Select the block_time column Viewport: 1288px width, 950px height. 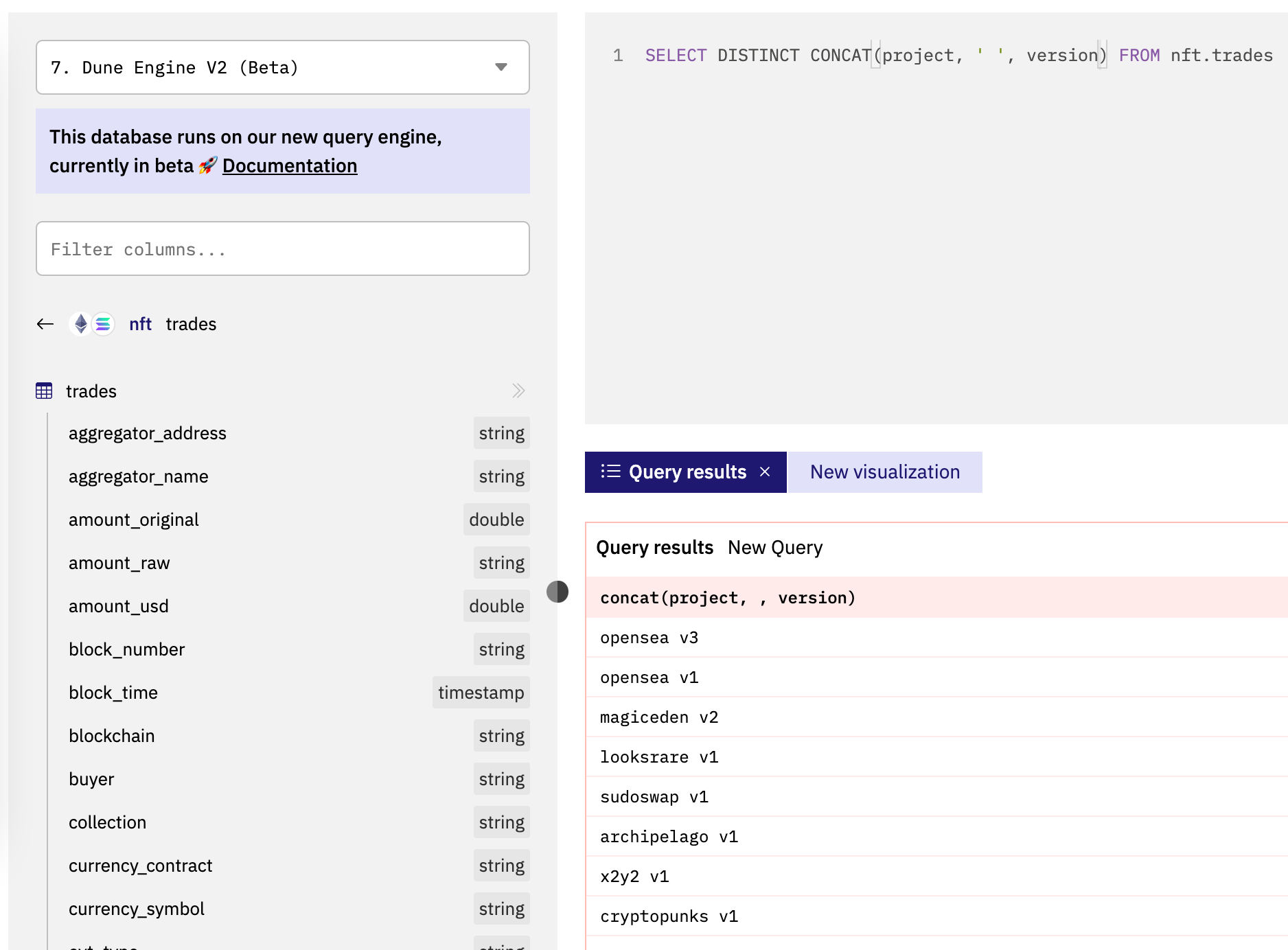[x=113, y=693]
